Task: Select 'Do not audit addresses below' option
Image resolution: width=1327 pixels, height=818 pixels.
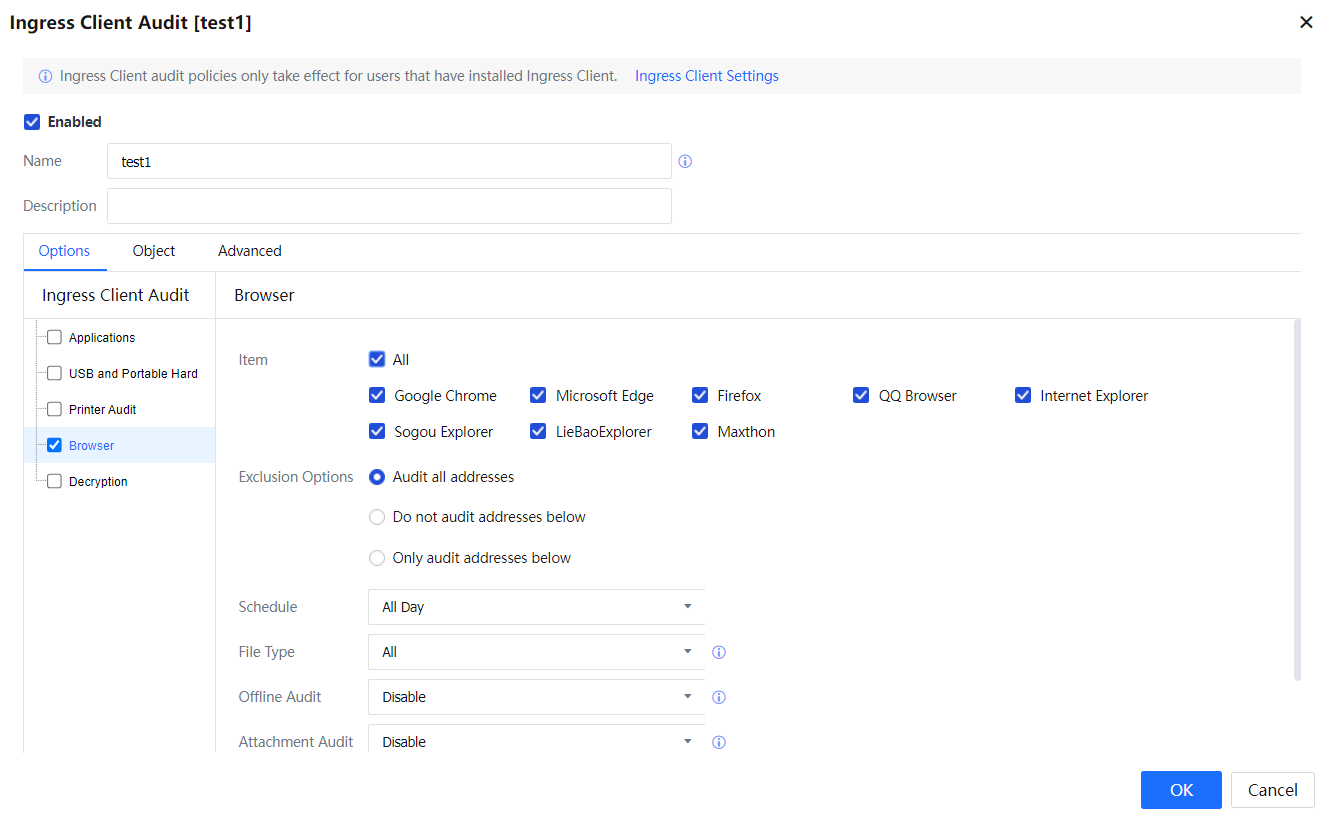Action: 377,517
